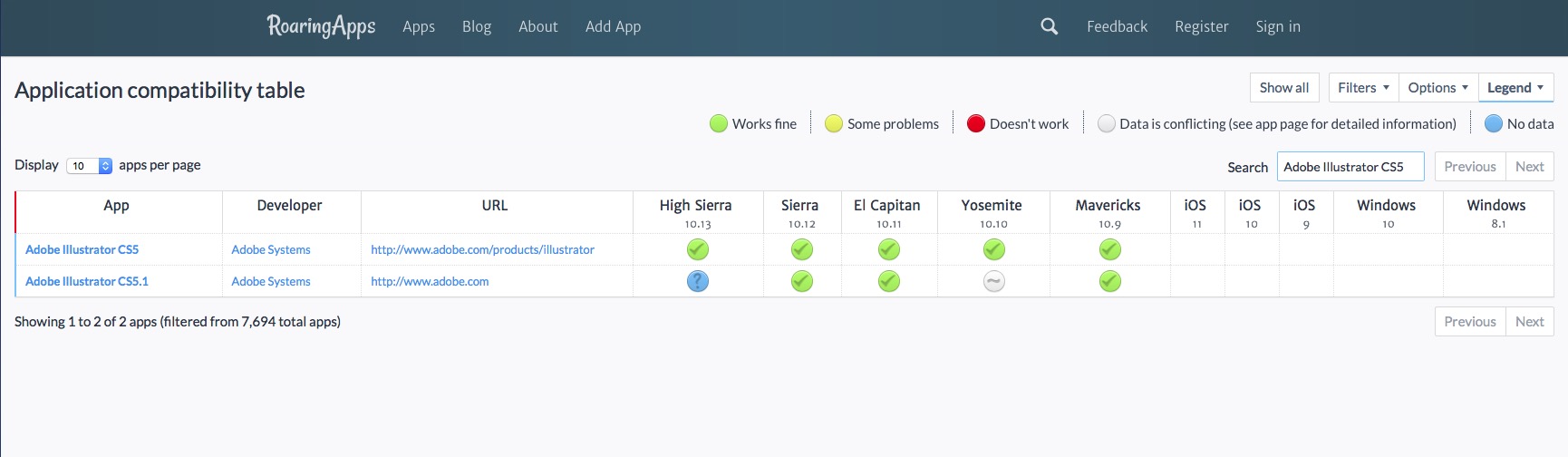Image resolution: width=1568 pixels, height=457 pixels.
Task: Click High Sierra status icon for Illustrator CS5
Action: click(697, 249)
